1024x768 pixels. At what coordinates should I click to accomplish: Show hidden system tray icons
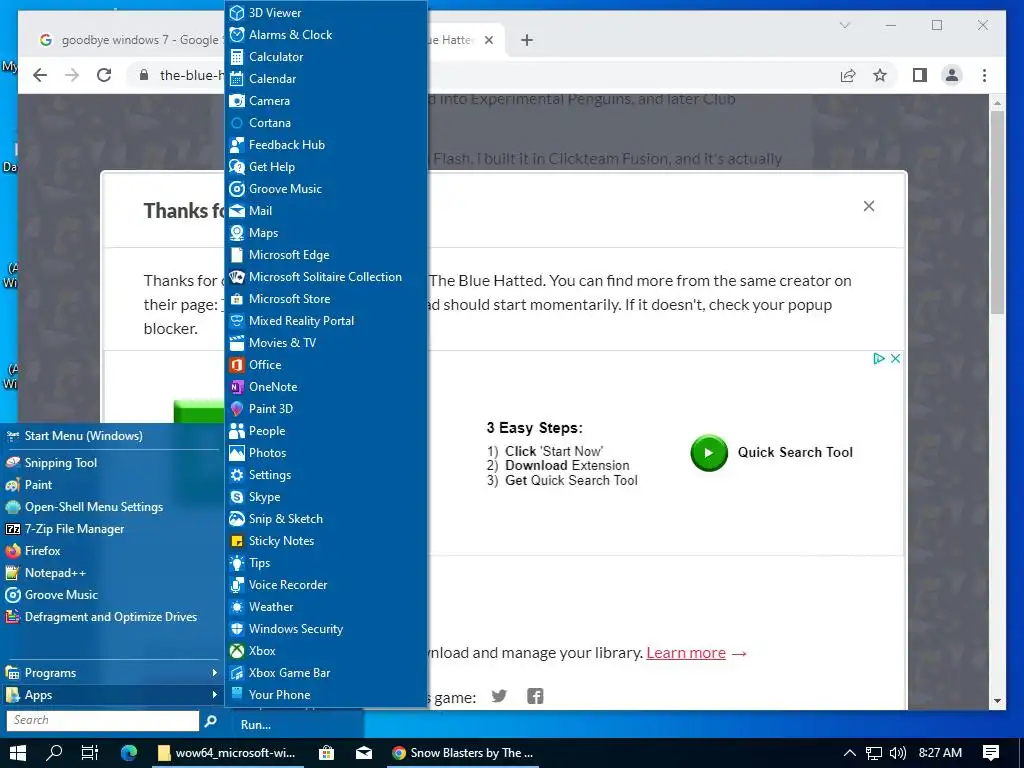pyautogui.click(x=850, y=753)
